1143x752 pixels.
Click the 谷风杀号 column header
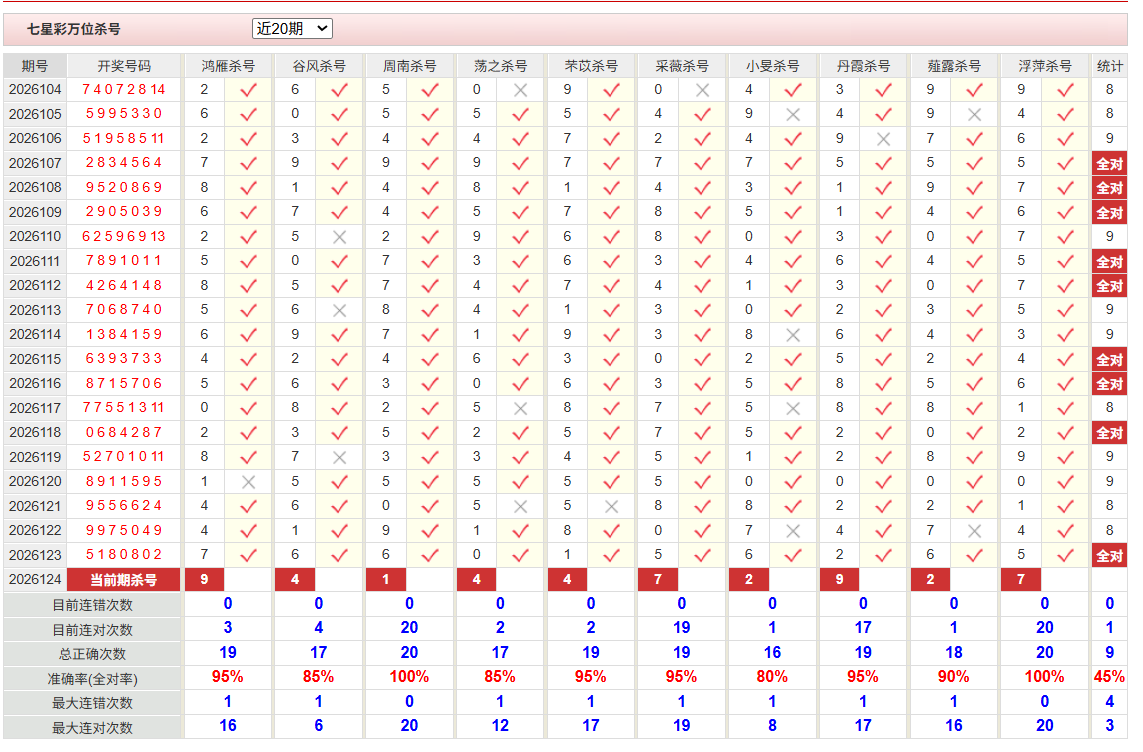319,66
